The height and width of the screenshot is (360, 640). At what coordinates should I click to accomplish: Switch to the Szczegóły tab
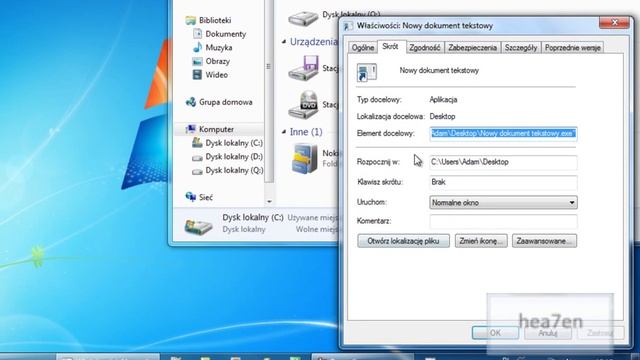521,48
